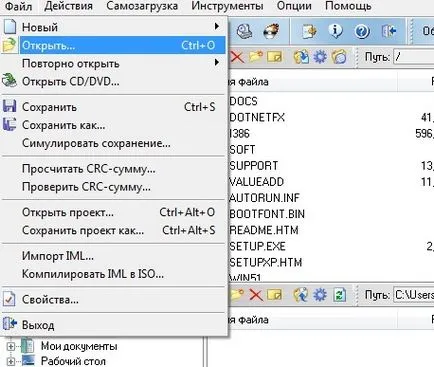The width and height of the screenshot is (434, 367).
Task: Click new folder icon in image toolbar
Action: pos(256,57)
